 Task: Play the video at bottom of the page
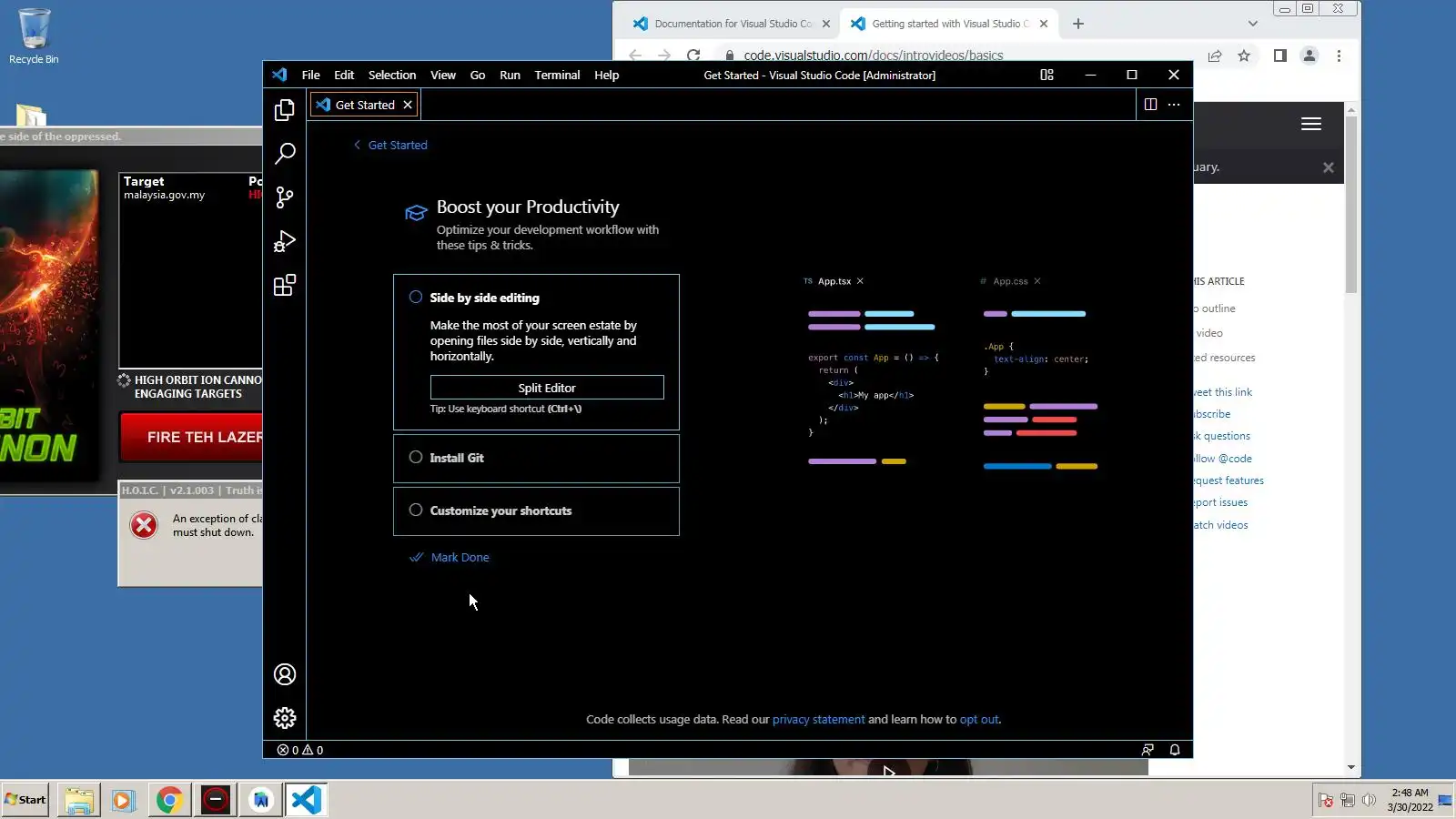tap(888, 772)
